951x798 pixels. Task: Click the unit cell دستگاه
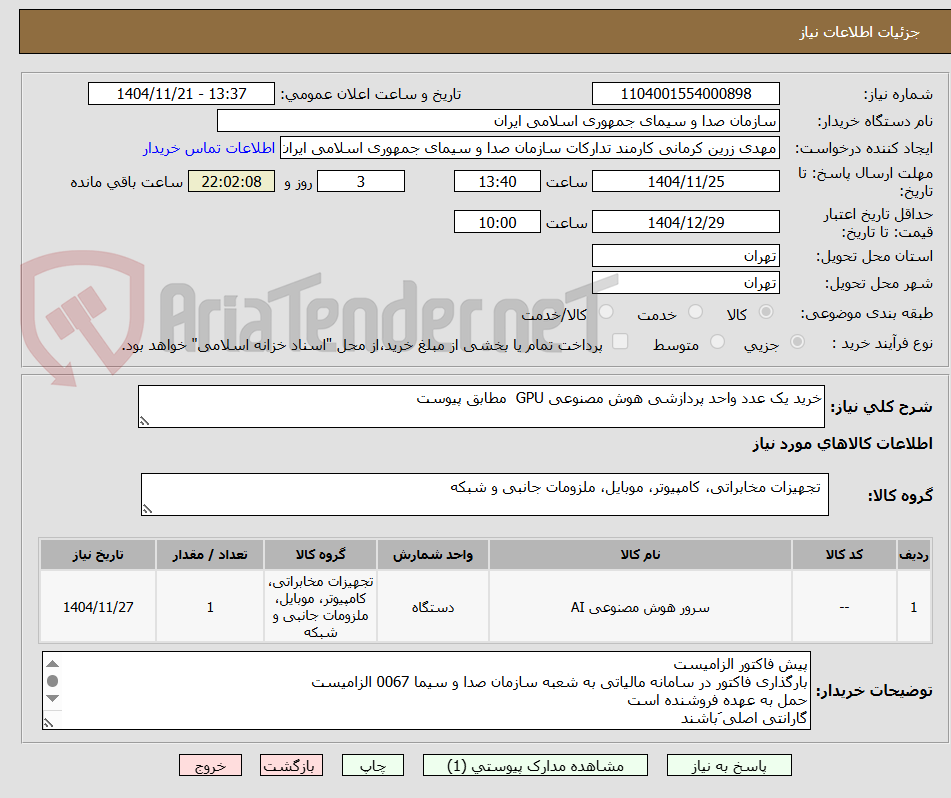click(432, 607)
